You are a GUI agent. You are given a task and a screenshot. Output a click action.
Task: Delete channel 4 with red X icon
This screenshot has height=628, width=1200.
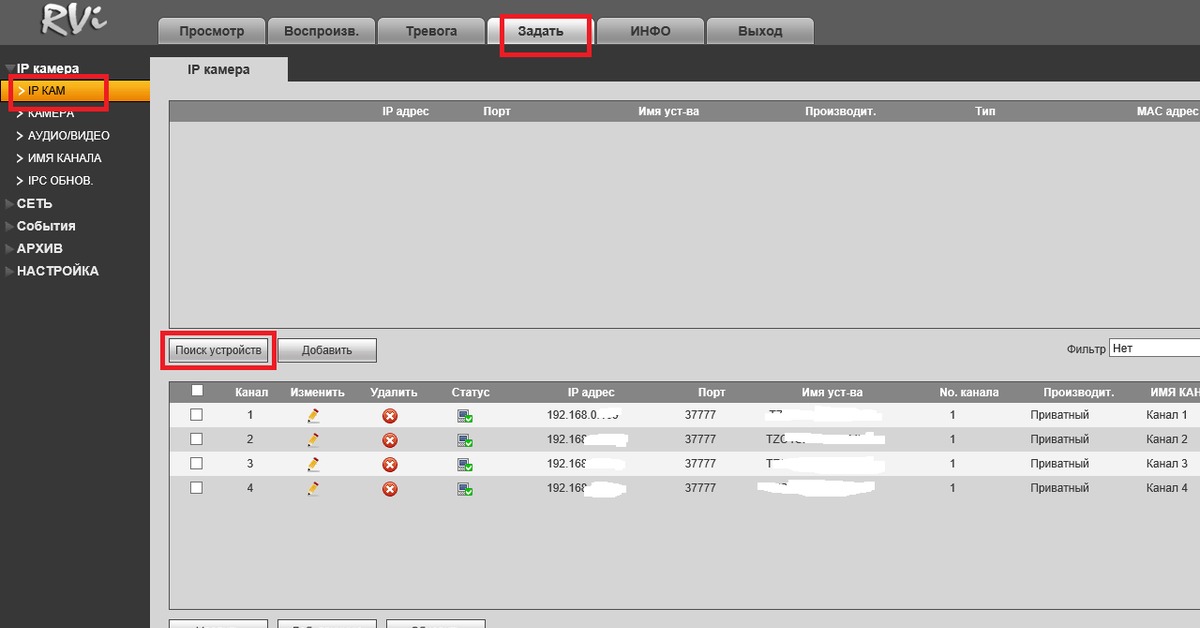click(x=390, y=489)
